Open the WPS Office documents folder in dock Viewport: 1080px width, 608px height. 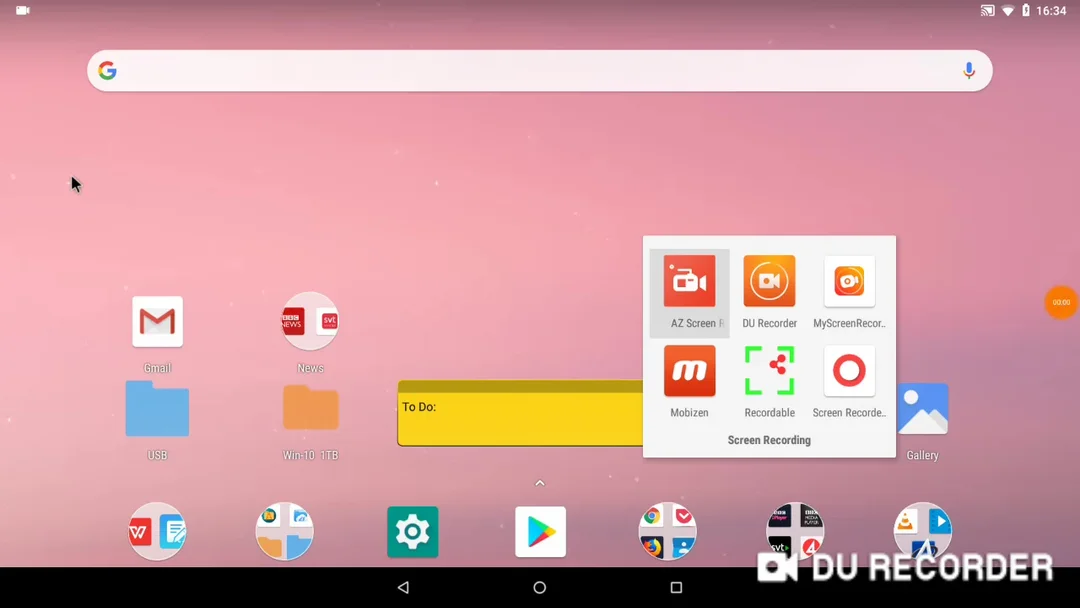[157, 531]
